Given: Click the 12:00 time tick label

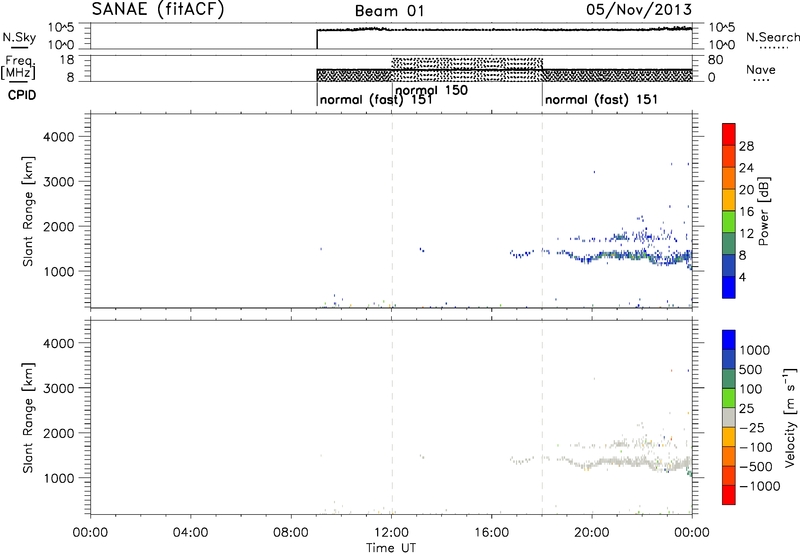Looking at the screenshot, I should click(391, 533).
